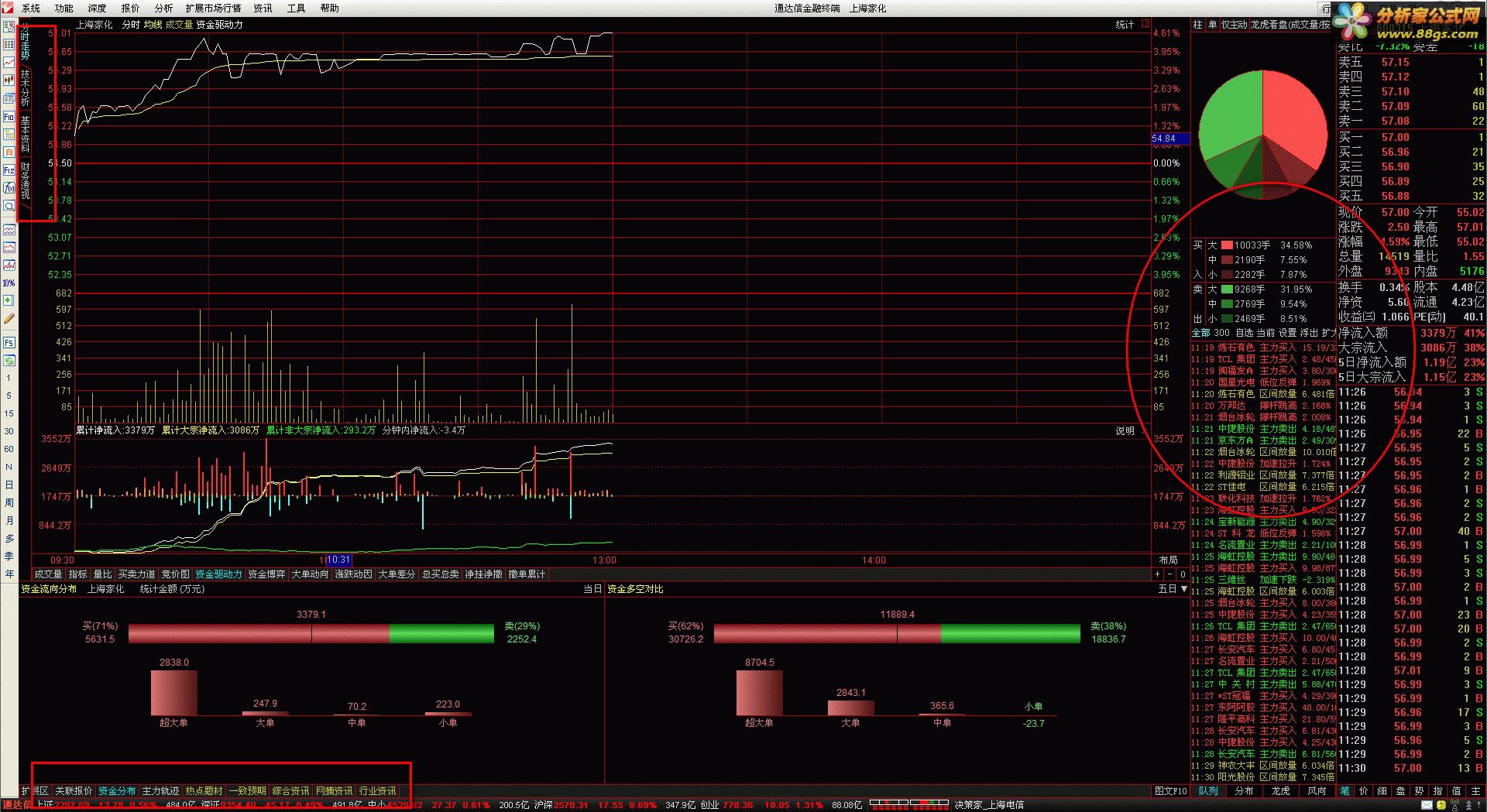Open the 资讯 menu
Screen dimensions: 1487x812
[x=263, y=9]
